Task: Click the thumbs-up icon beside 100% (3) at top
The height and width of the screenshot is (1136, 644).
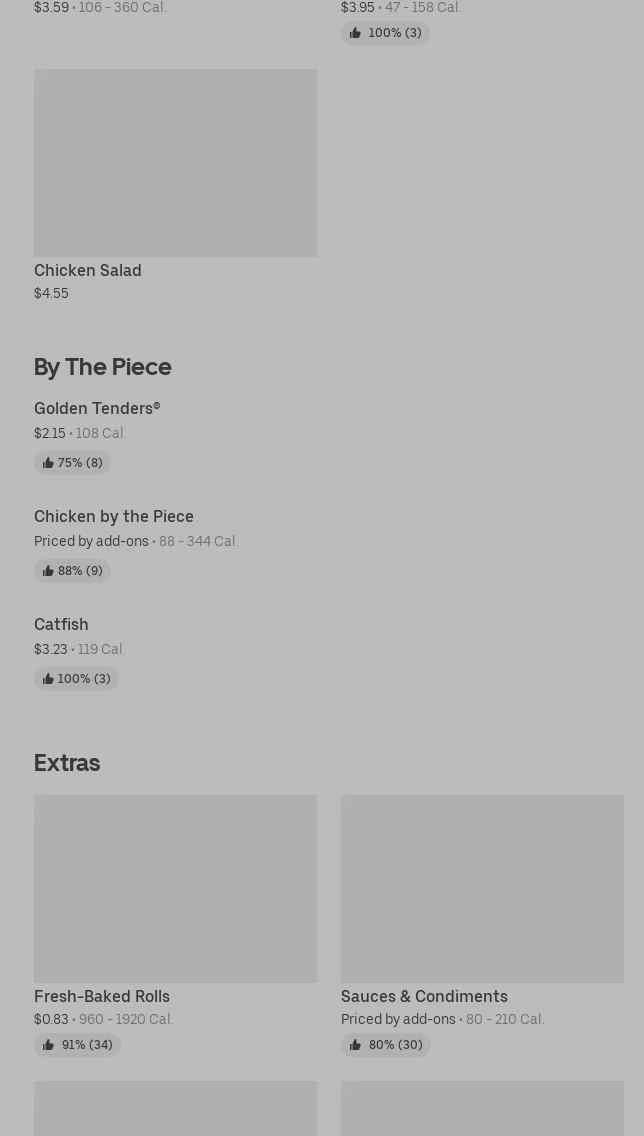Action: [x=355, y=33]
